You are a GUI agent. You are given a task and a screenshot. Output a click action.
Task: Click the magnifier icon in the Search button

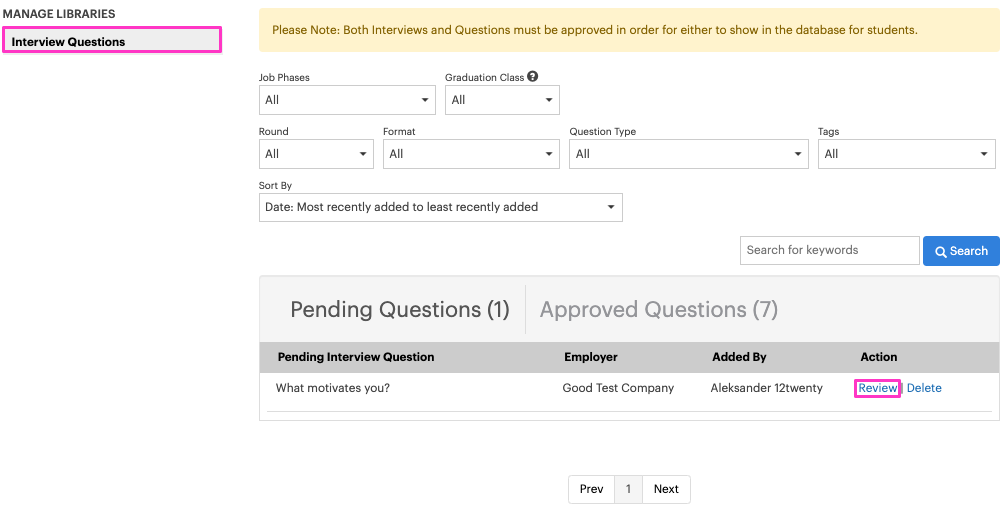941,252
